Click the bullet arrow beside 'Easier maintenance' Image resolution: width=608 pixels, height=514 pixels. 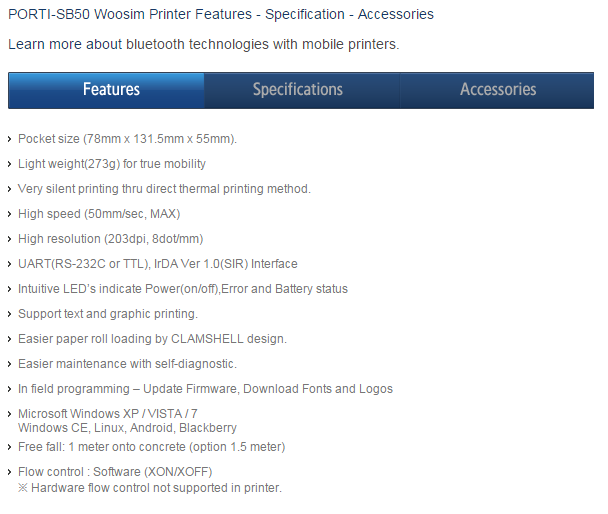(10, 364)
